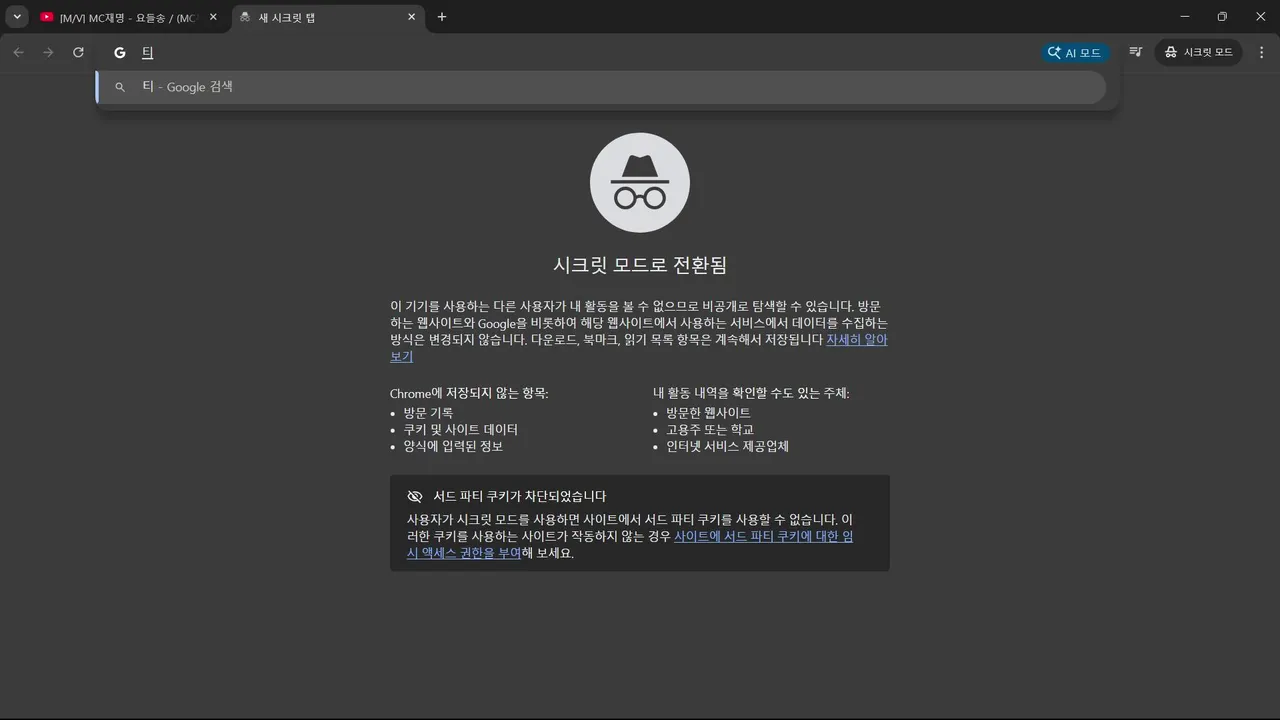The image size is (1280, 720).
Task: Select the 새 시크릿 탭 tab
Action: pos(328,17)
